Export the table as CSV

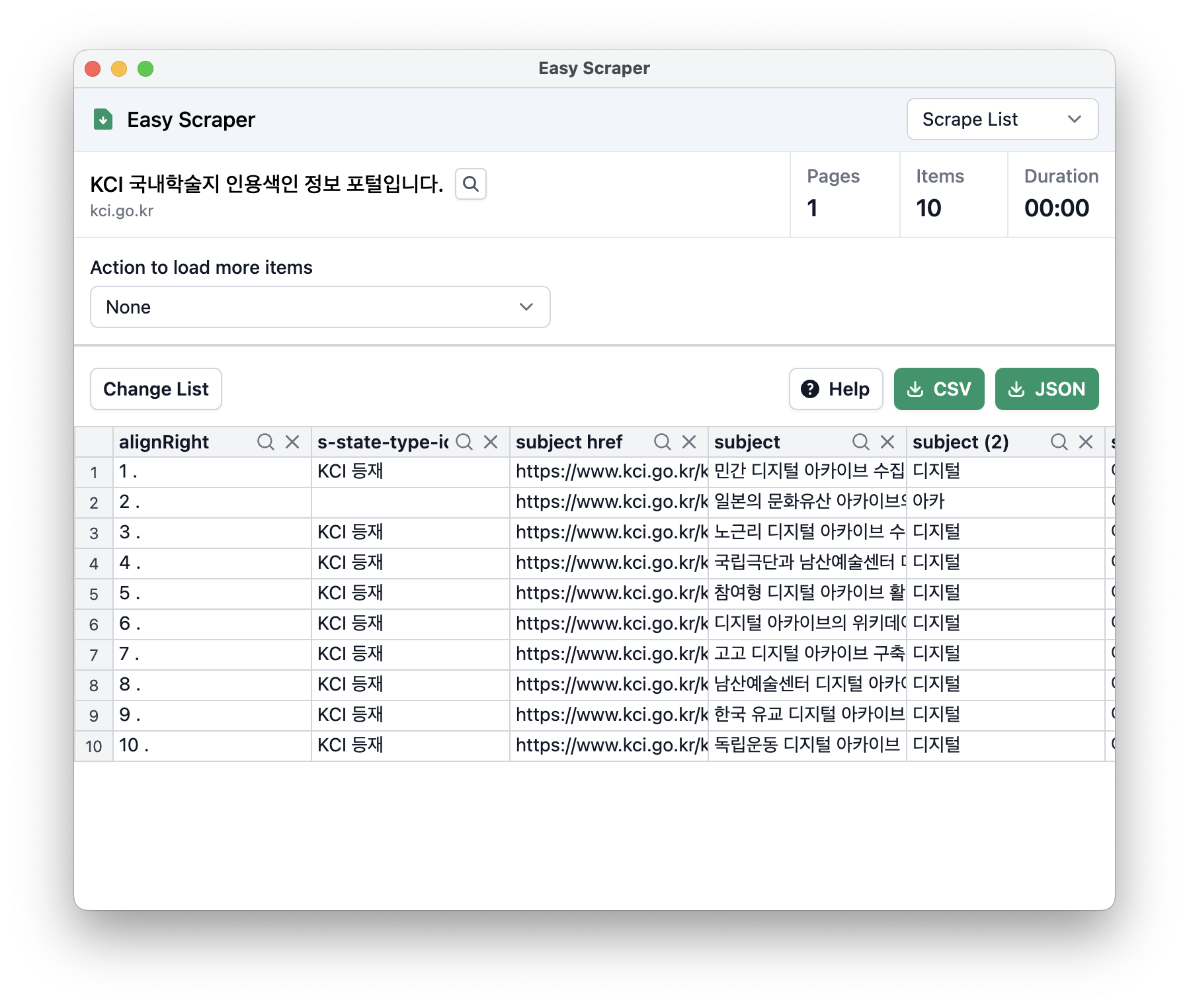(x=939, y=389)
